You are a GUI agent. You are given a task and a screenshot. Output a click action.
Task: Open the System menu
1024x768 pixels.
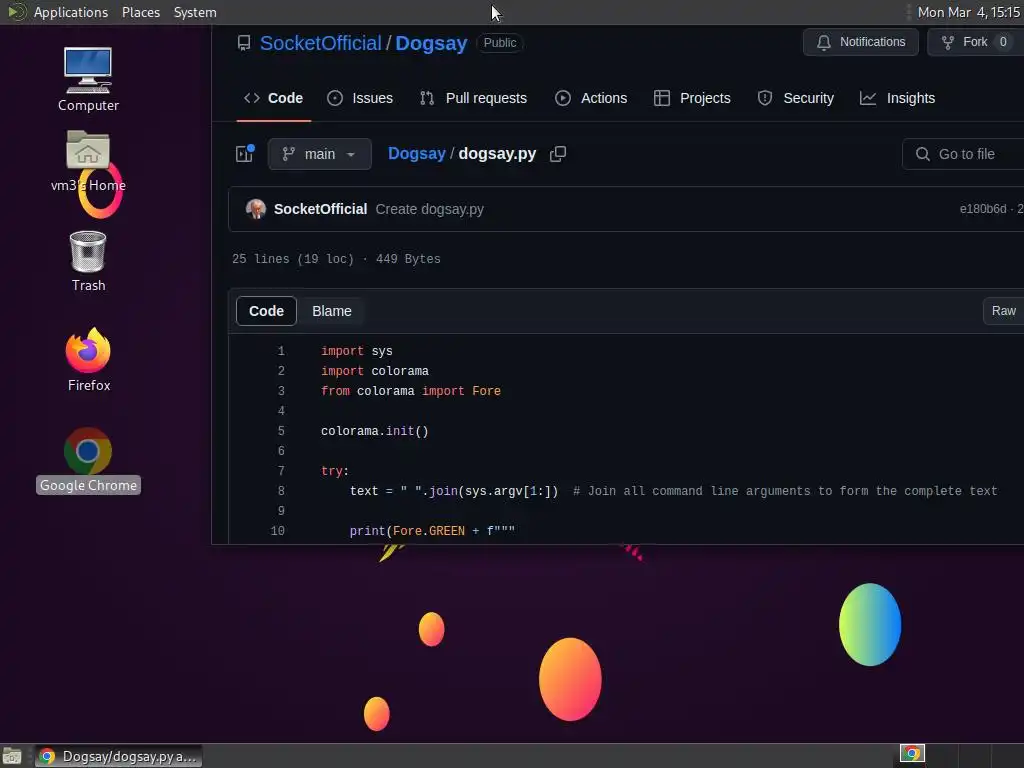point(195,12)
